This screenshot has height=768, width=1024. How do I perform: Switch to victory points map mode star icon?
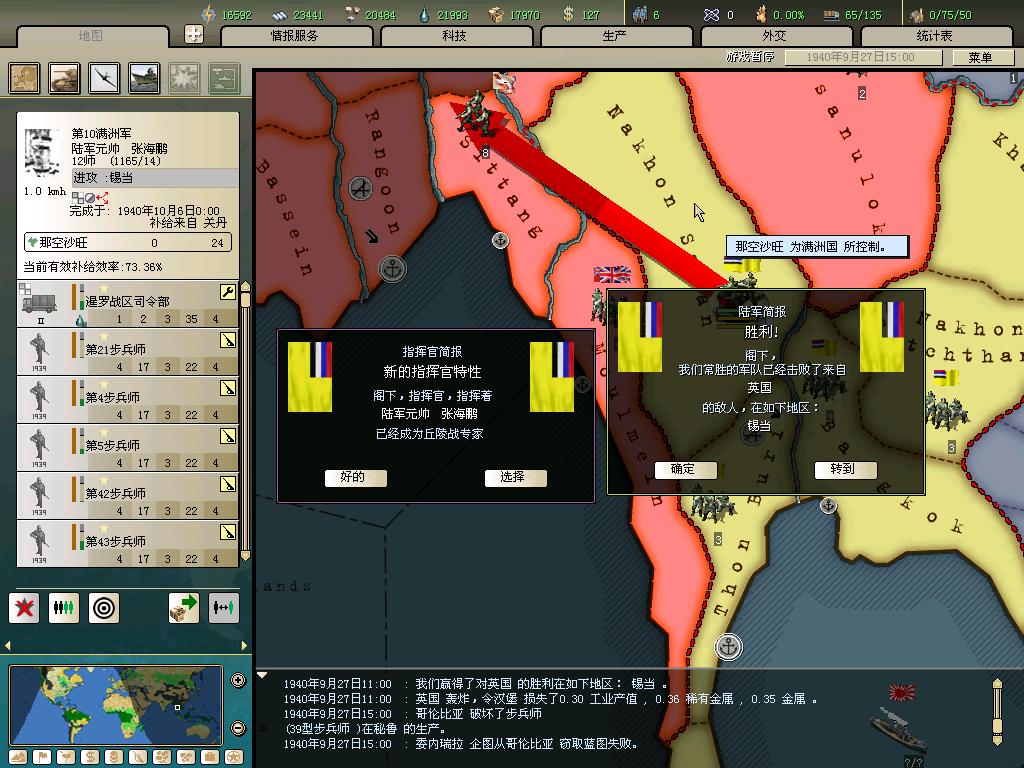point(234,758)
